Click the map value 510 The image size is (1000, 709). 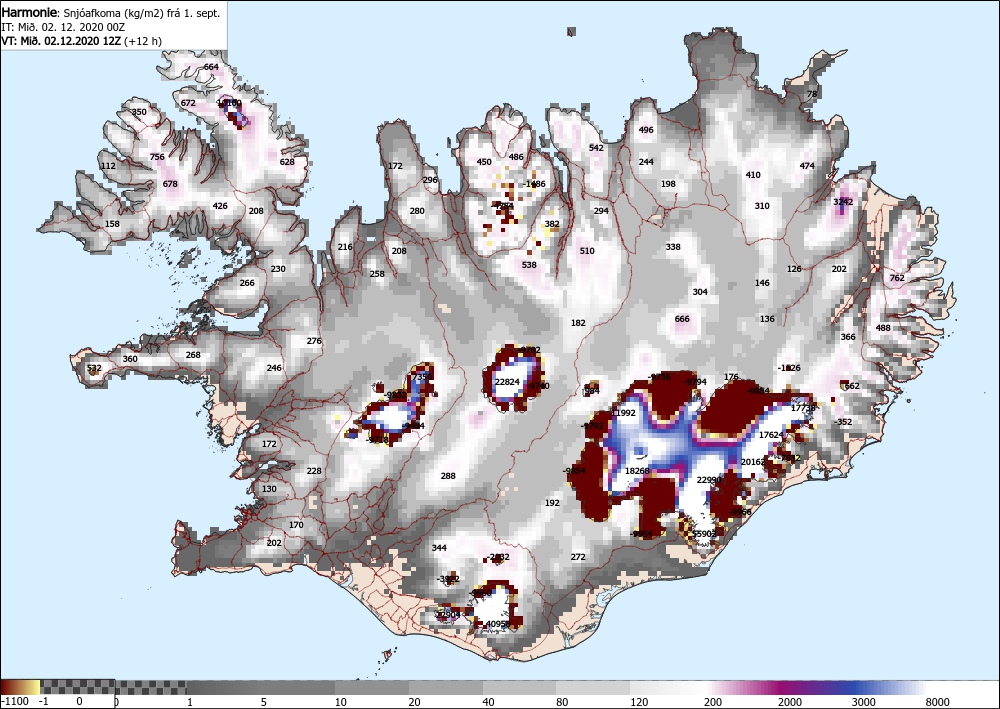pyautogui.click(x=587, y=251)
